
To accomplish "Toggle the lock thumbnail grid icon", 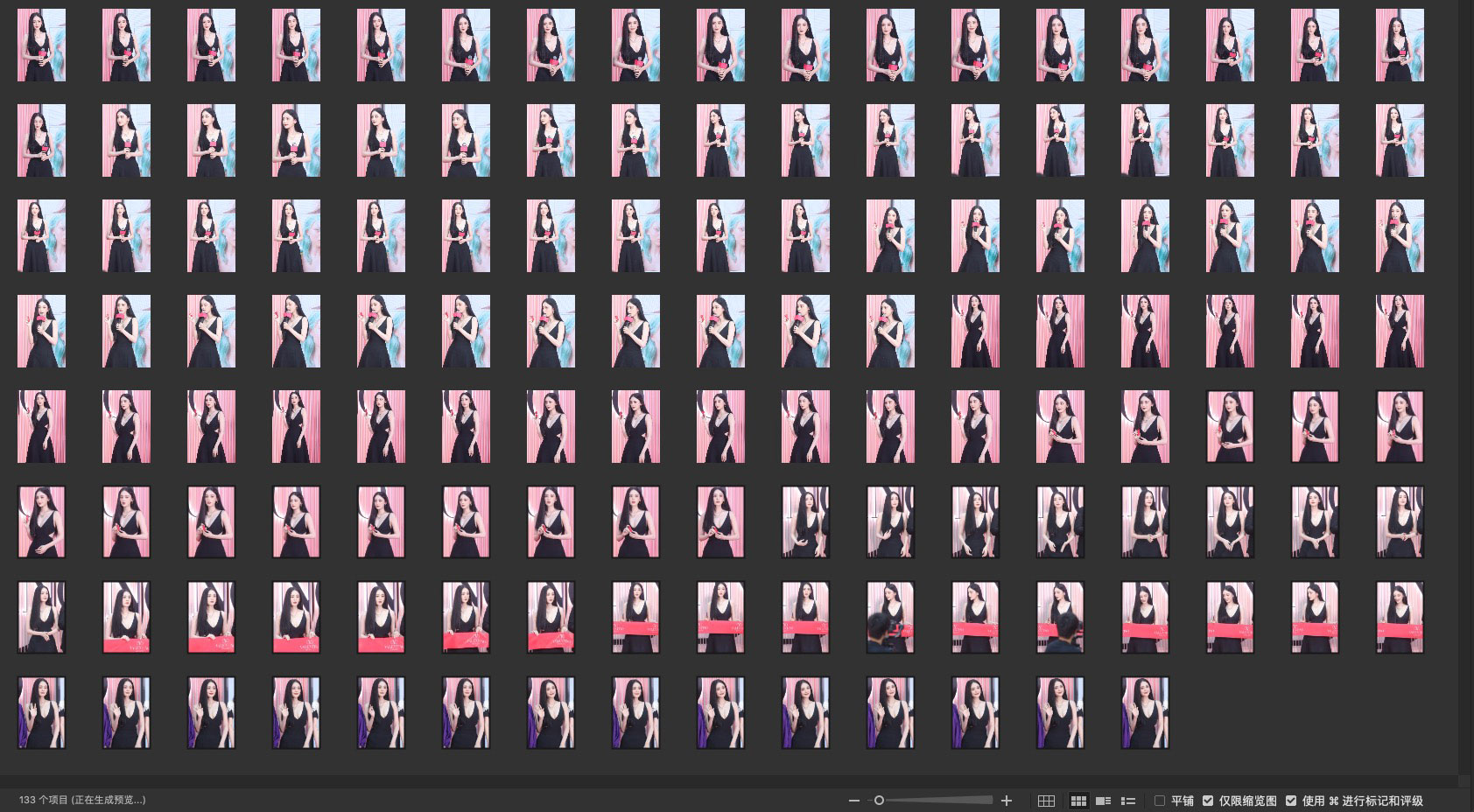I will pyautogui.click(x=1046, y=801).
